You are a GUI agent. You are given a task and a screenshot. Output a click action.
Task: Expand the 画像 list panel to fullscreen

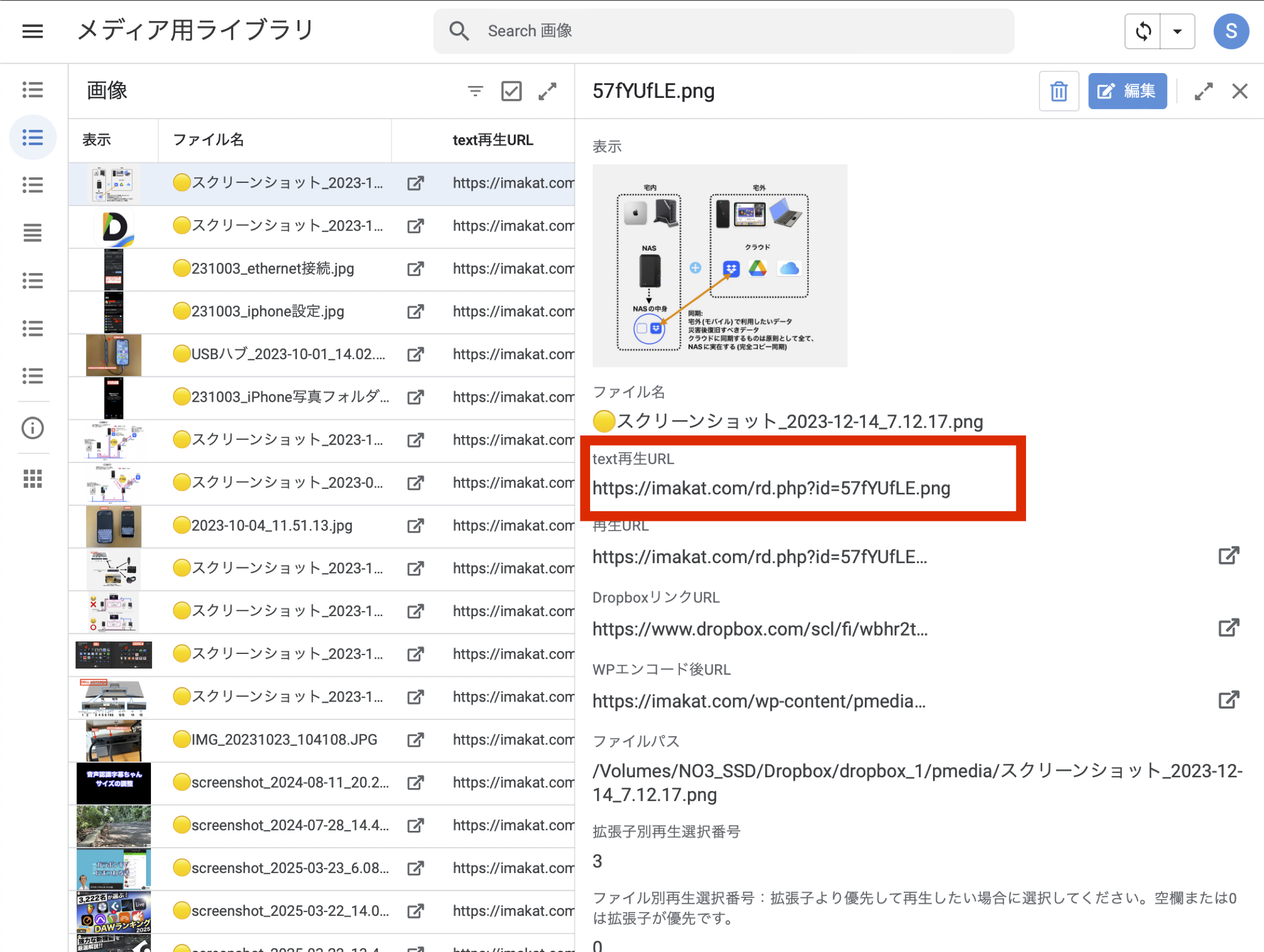(x=547, y=91)
